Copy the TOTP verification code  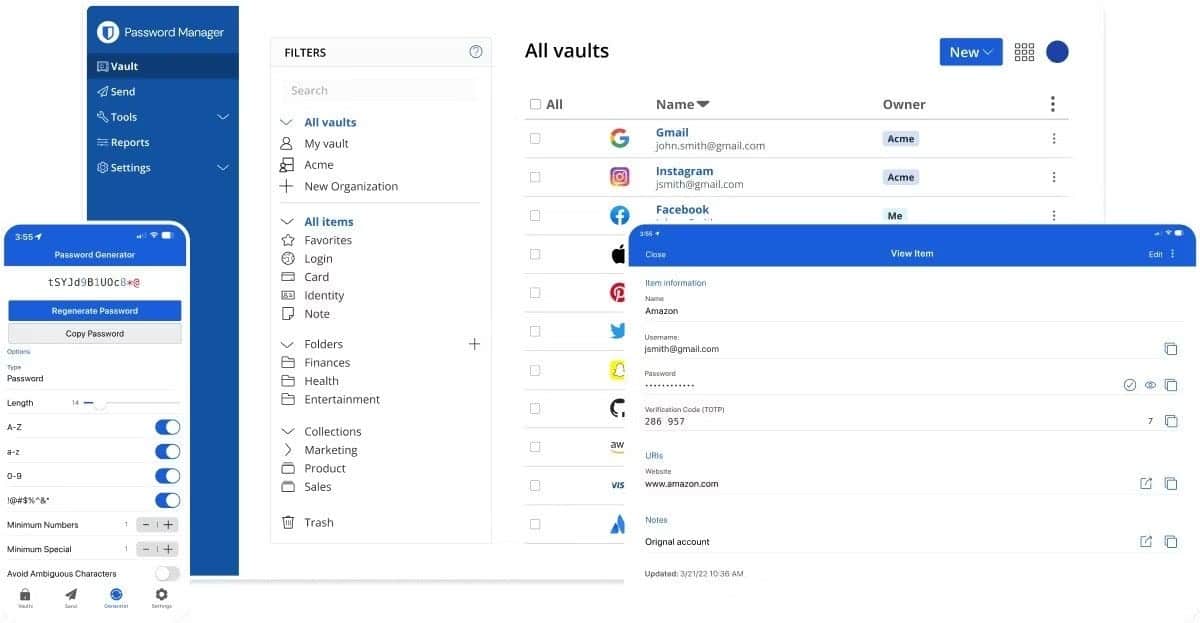coord(1171,421)
